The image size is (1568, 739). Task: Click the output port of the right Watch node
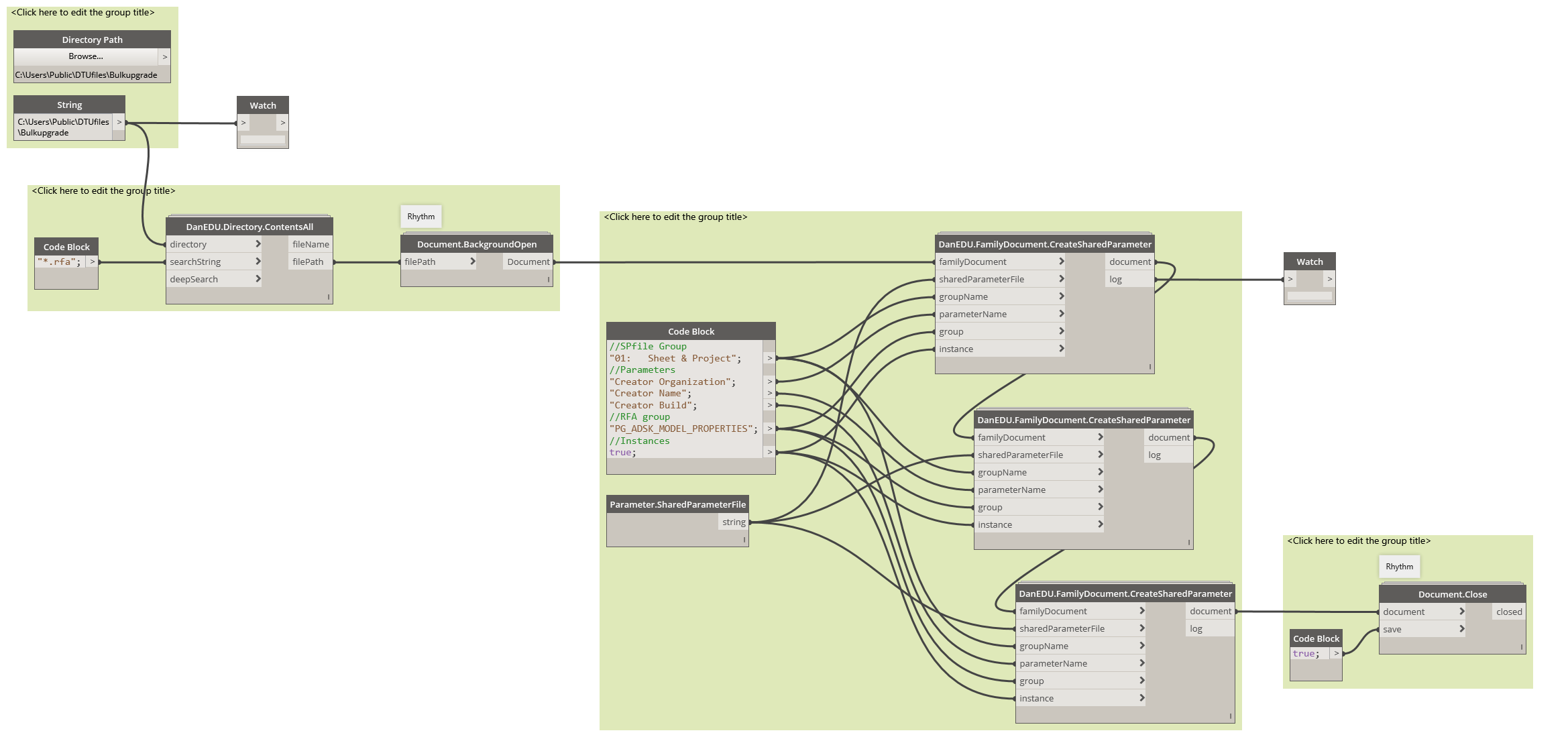point(1329,279)
